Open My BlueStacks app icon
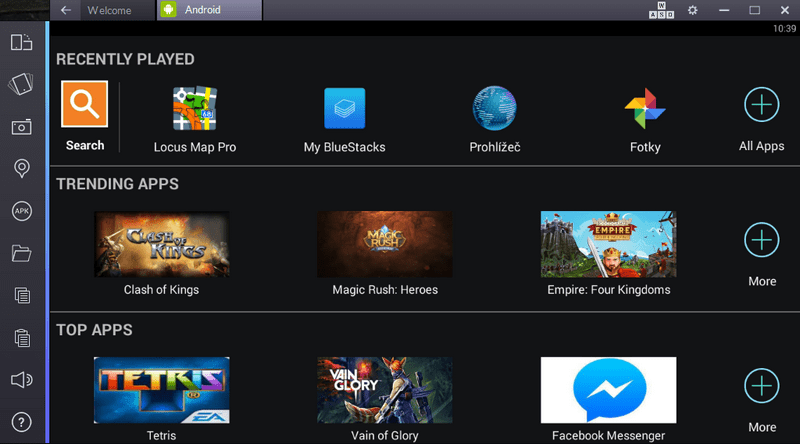Viewport: 800px width, 444px height. (x=344, y=108)
